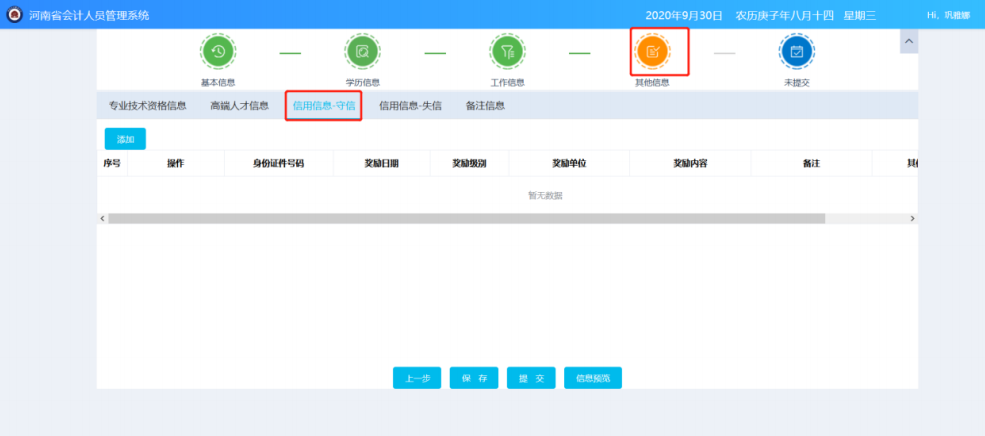The image size is (985, 436).
Task: Select the 信用信息-守信 tab
Action: [x=324, y=106]
